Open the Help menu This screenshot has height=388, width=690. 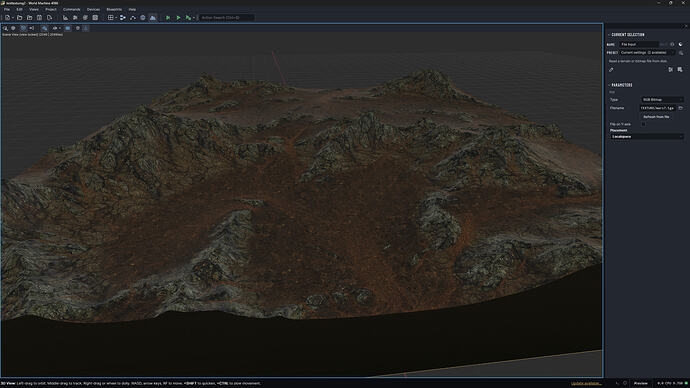coord(132,9)
